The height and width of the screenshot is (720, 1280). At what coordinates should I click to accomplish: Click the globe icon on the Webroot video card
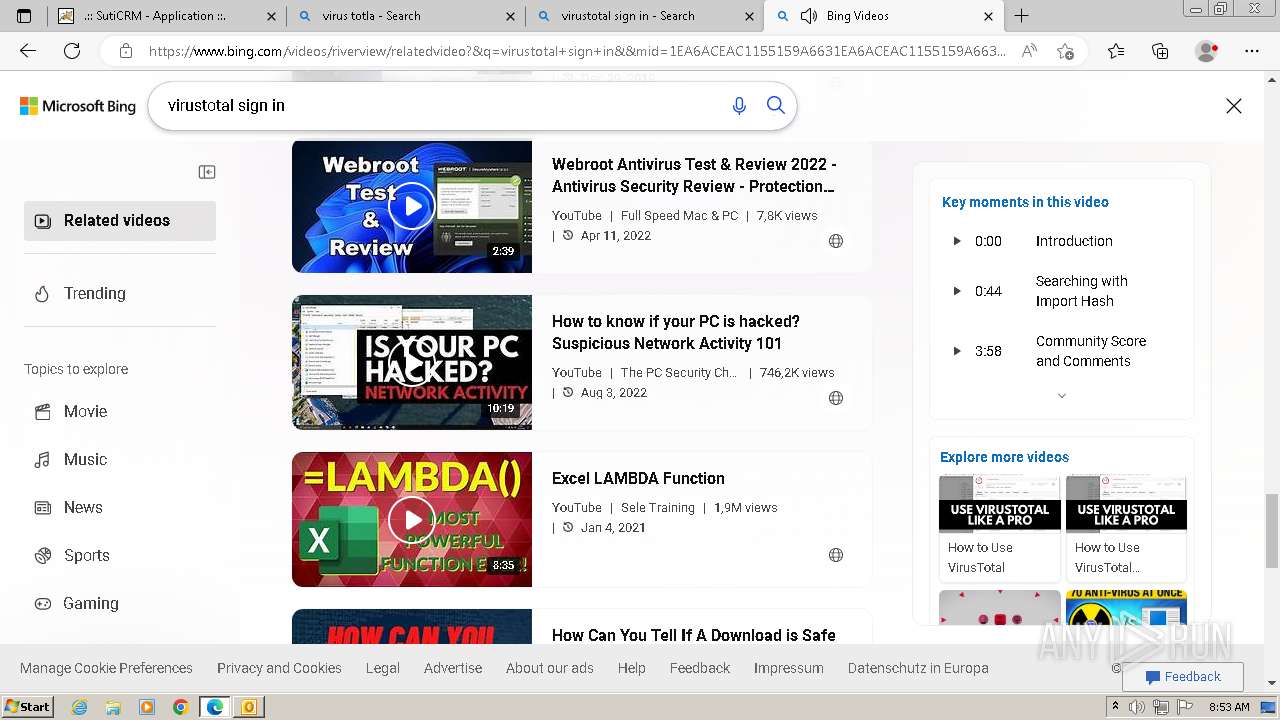click(836, 241)
